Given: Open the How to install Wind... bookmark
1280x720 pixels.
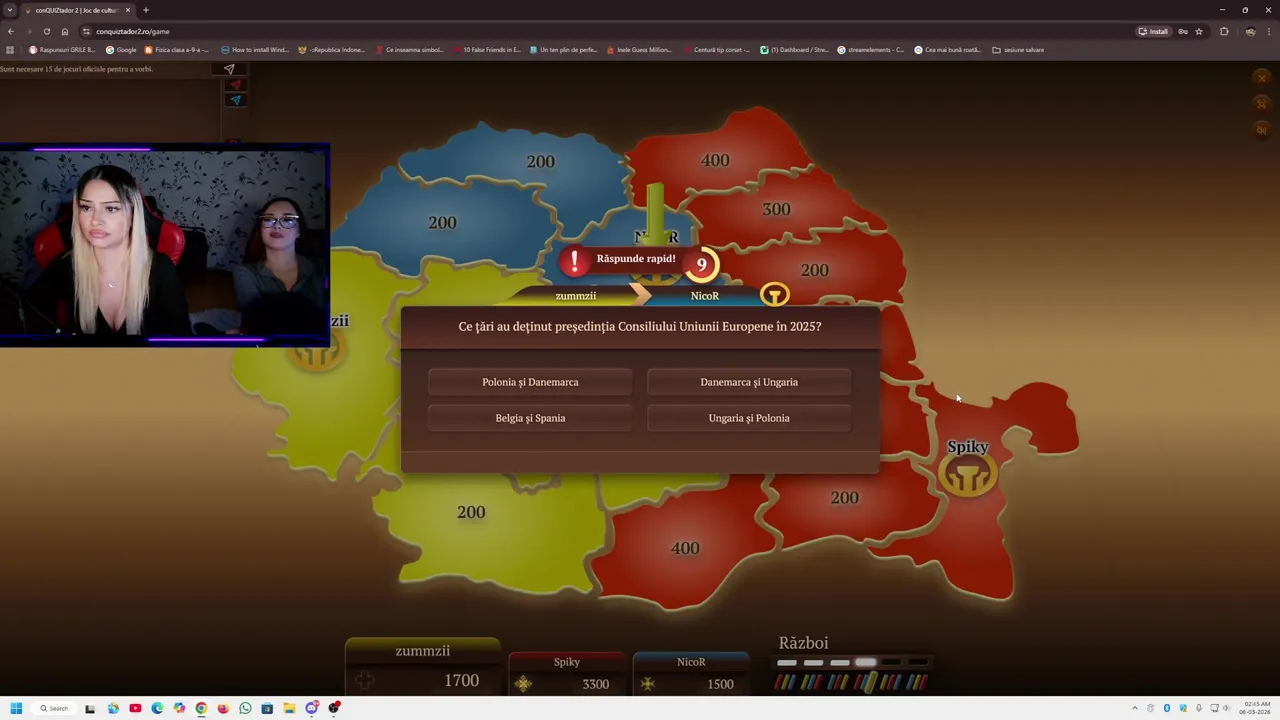Looking at the screenshot, I should 256,50.
